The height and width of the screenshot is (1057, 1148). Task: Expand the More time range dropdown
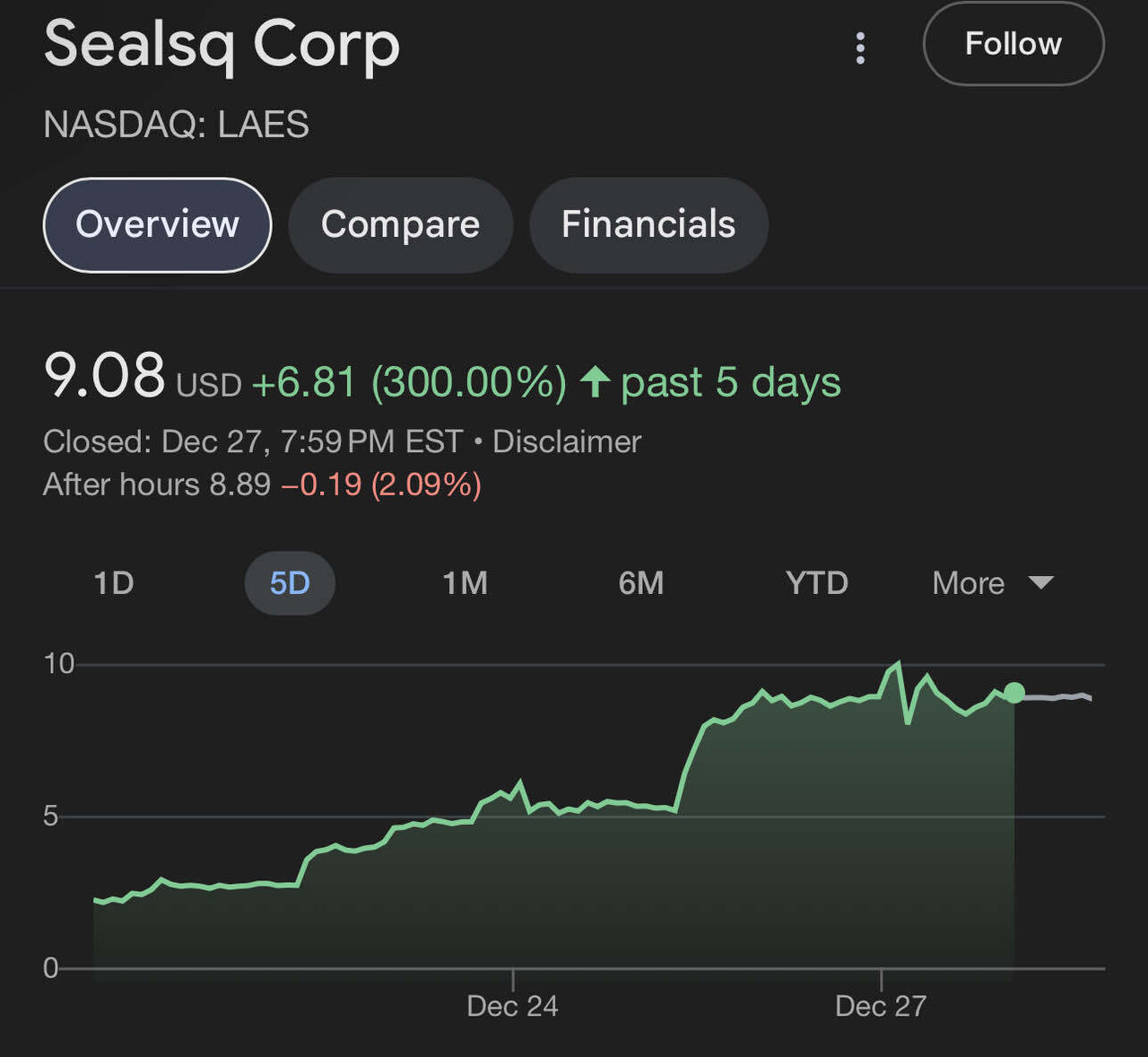pyautogui.click(x=968, y=583)
